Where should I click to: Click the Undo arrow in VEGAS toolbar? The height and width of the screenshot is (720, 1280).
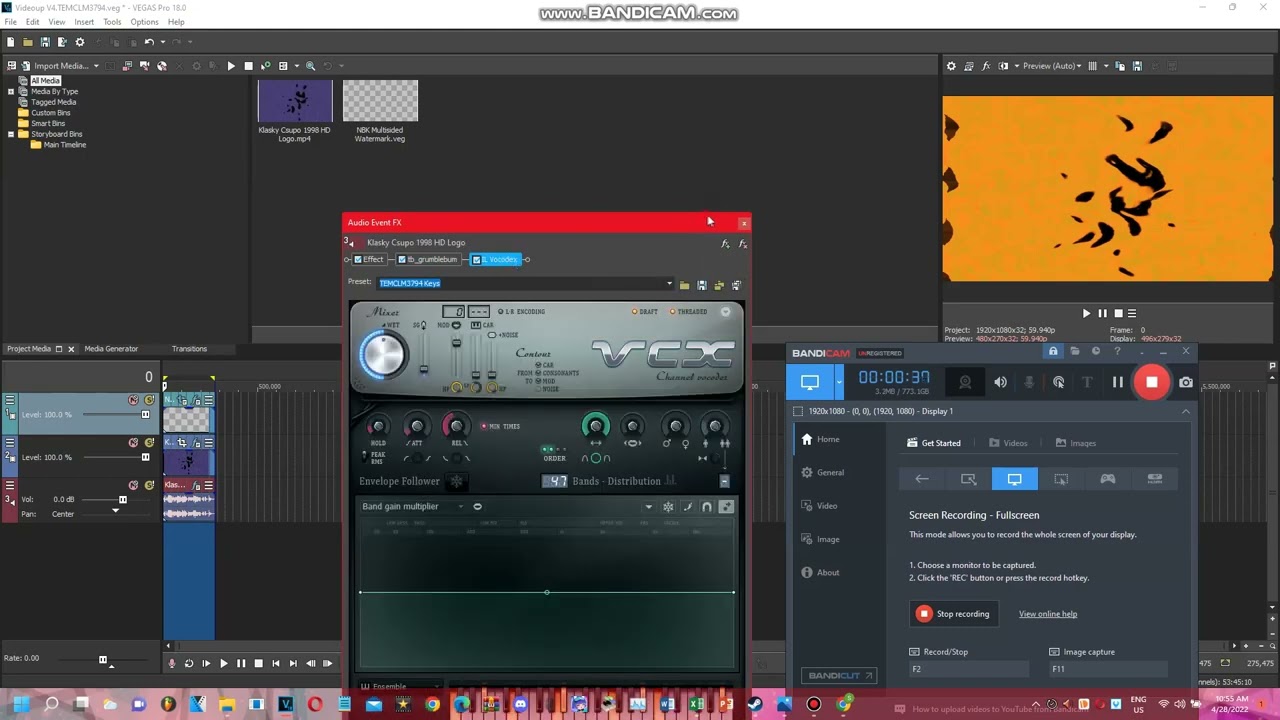coord(149,42)
